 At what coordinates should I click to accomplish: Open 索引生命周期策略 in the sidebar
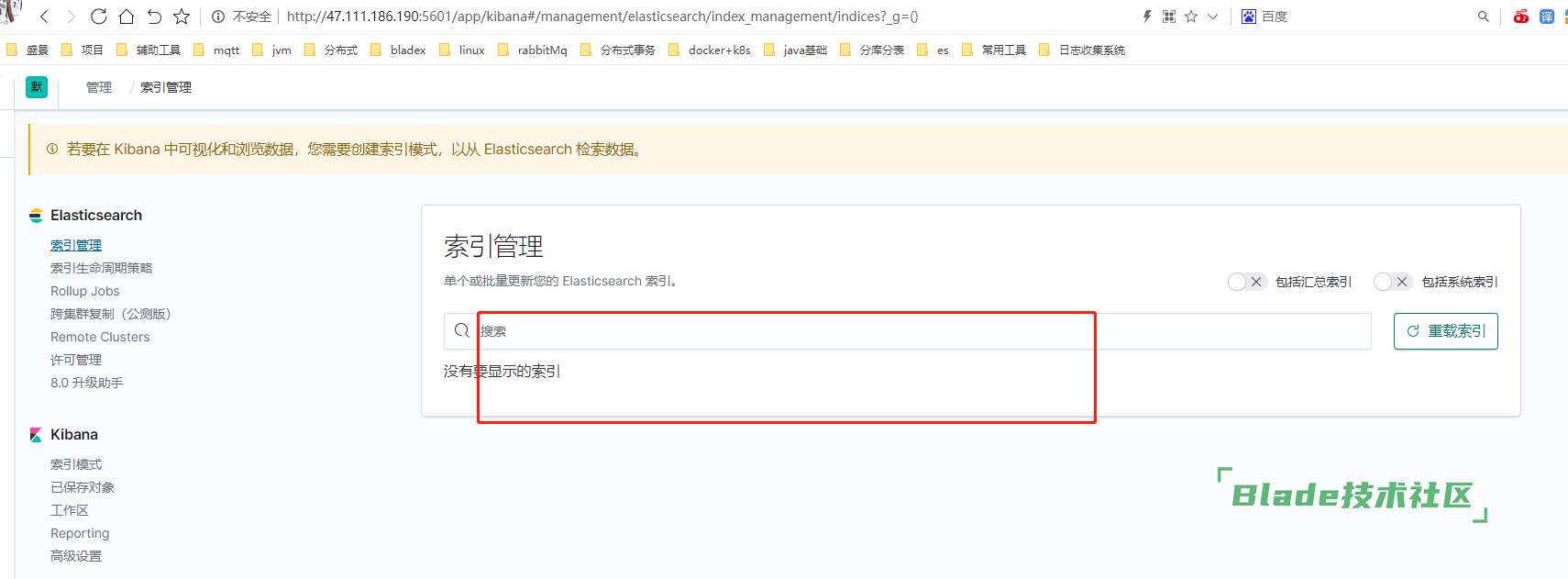pos(102,268)
